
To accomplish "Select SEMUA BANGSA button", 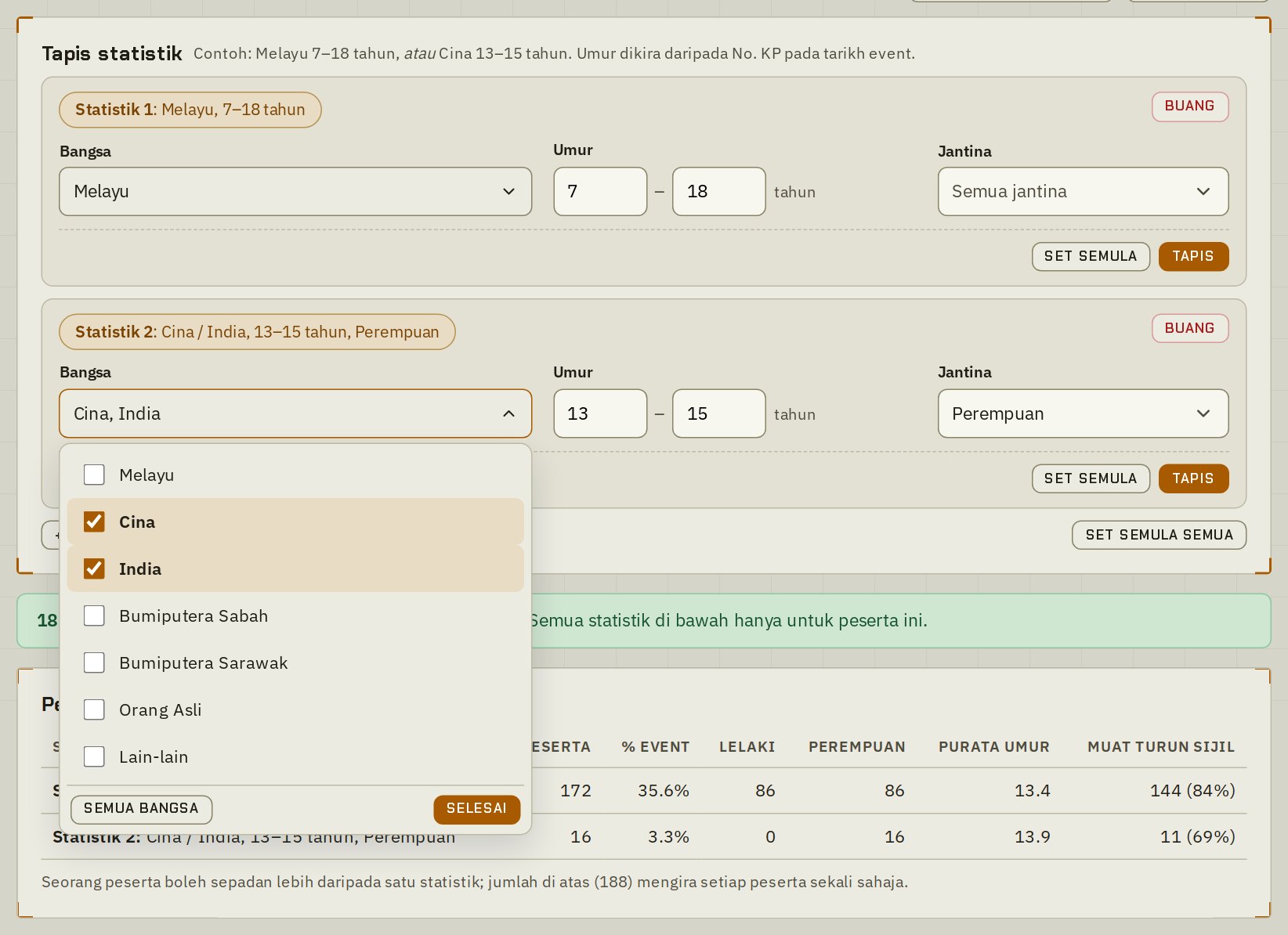I will click(141, 809).
